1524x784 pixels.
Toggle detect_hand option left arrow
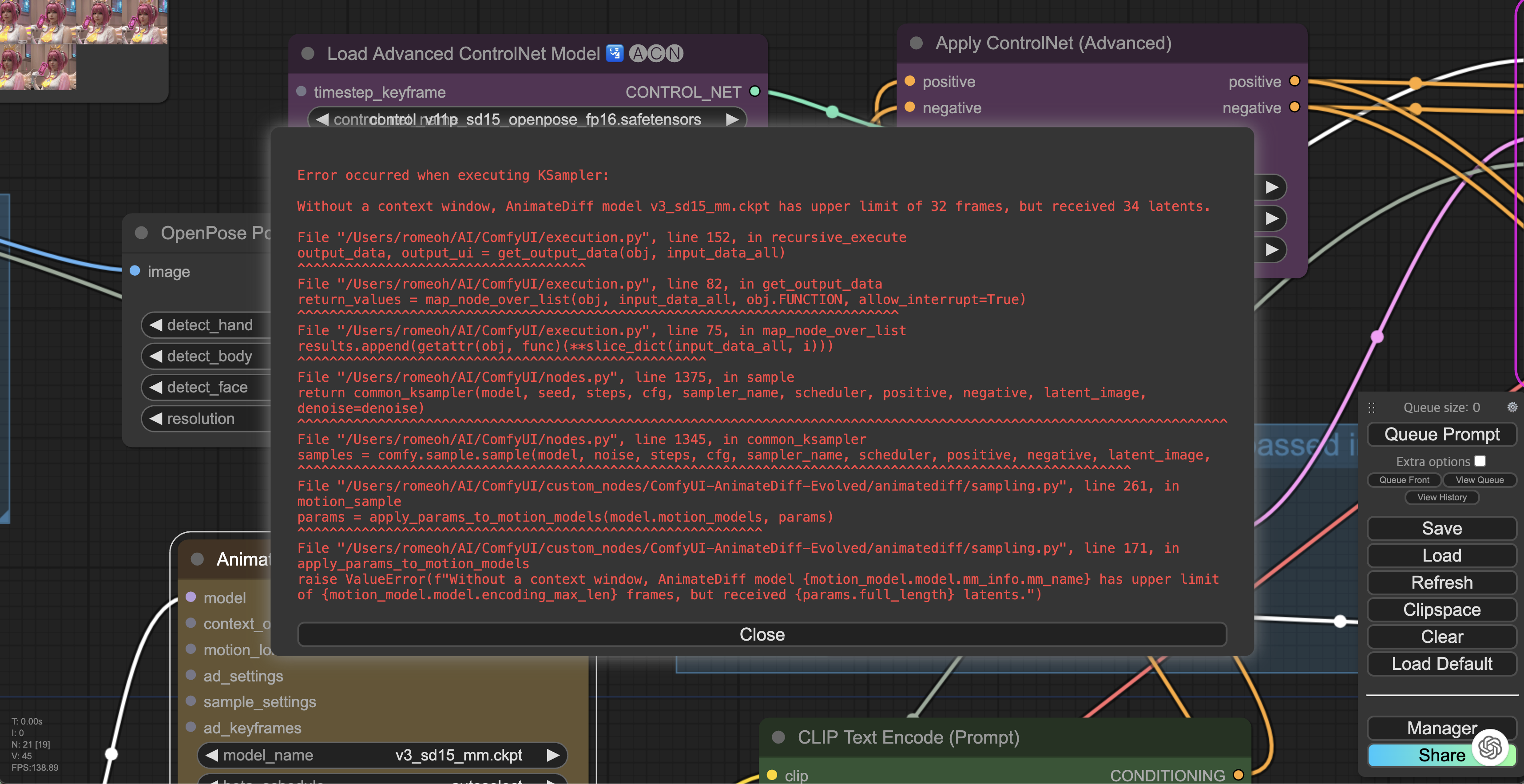[155, 325]
